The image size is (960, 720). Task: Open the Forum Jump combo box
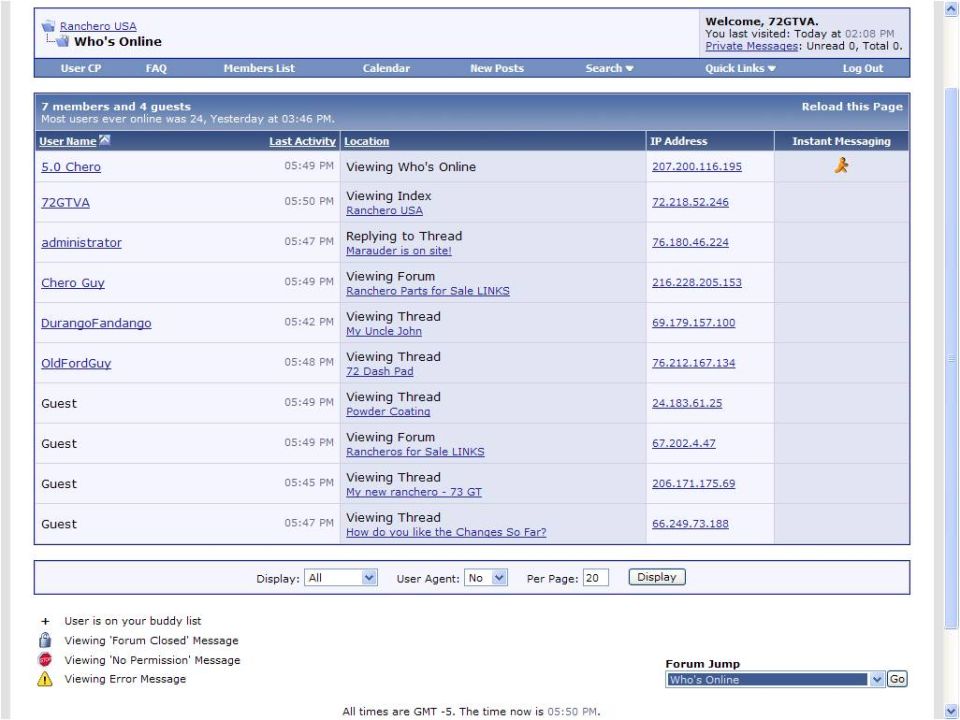pyautogui.click(x=775, y=679)
